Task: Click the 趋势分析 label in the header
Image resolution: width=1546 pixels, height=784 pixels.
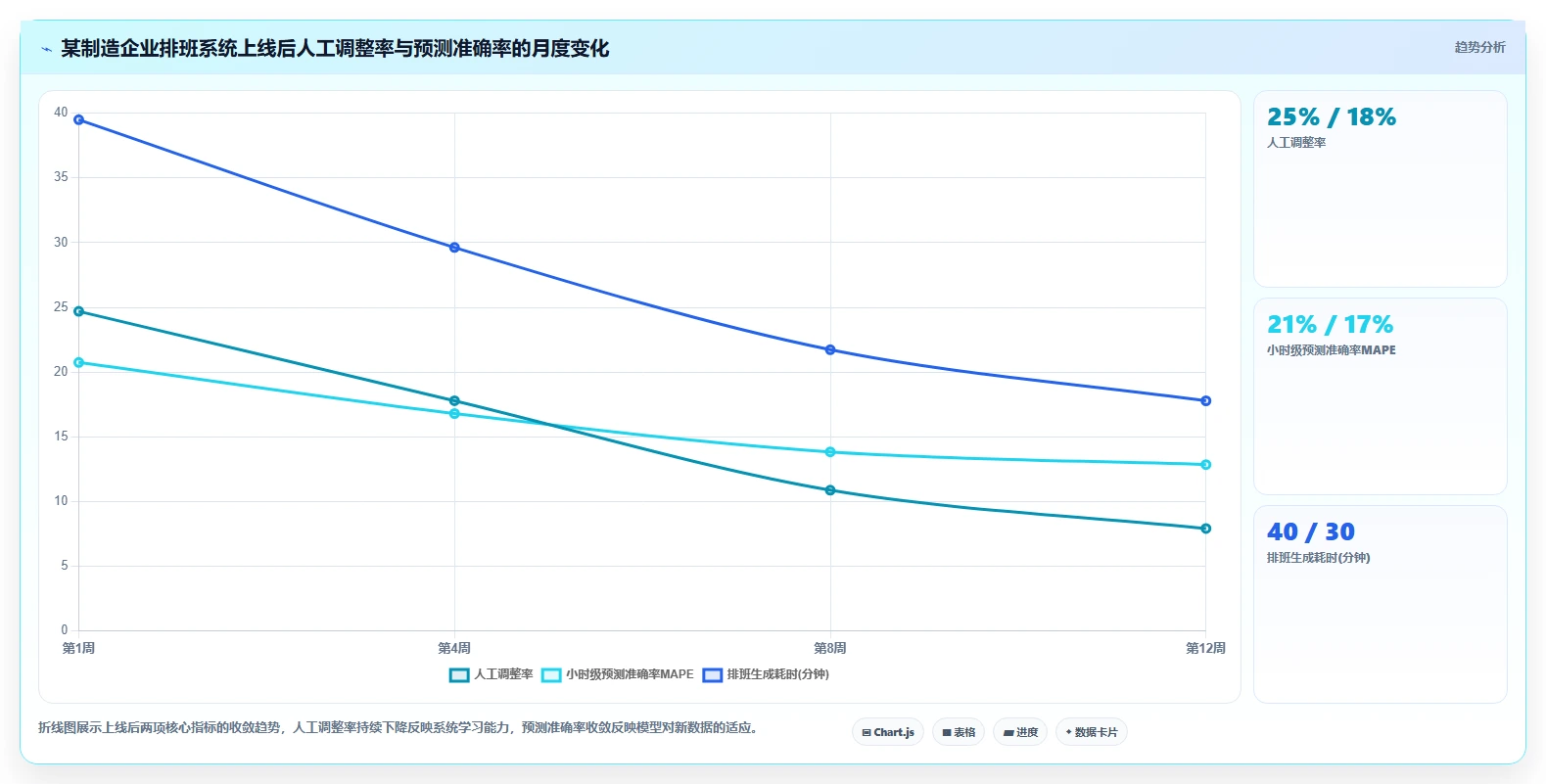Action: [x=1479, y=47]
